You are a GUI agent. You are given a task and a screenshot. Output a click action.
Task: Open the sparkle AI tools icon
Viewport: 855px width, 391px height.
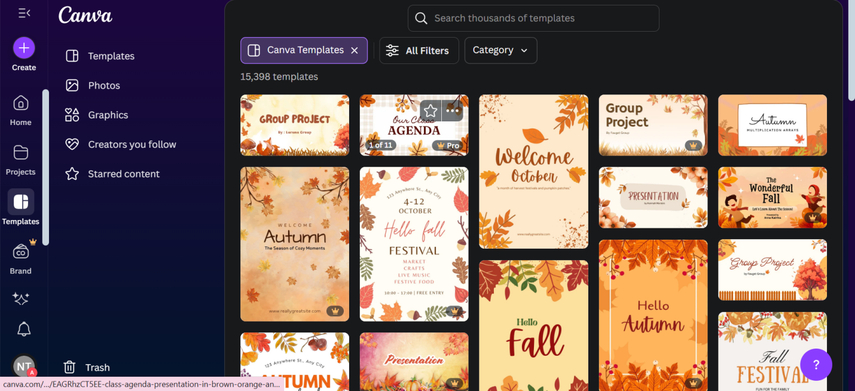(21, 298)
